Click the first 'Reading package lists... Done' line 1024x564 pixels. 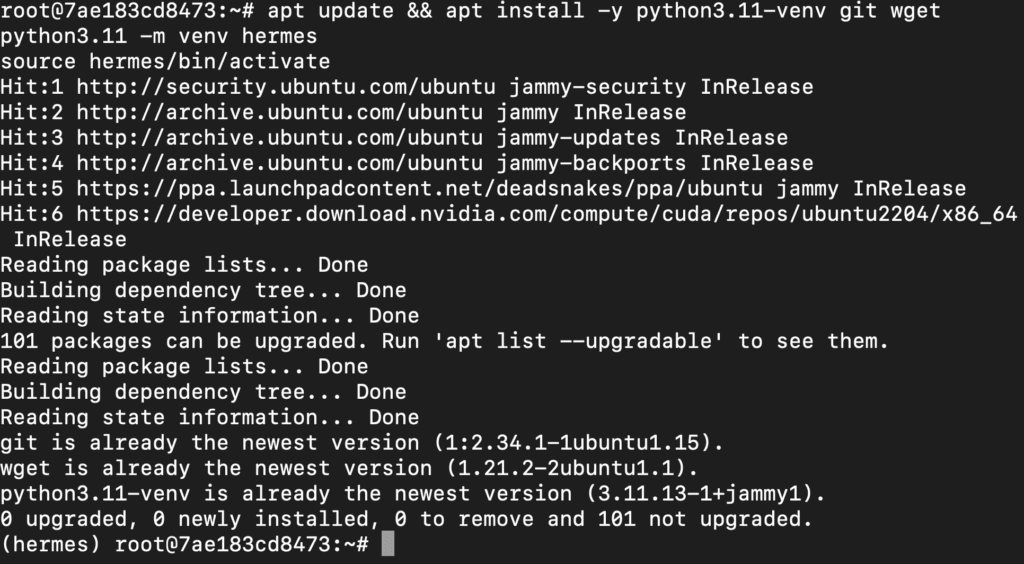click(x=184, y=264)
